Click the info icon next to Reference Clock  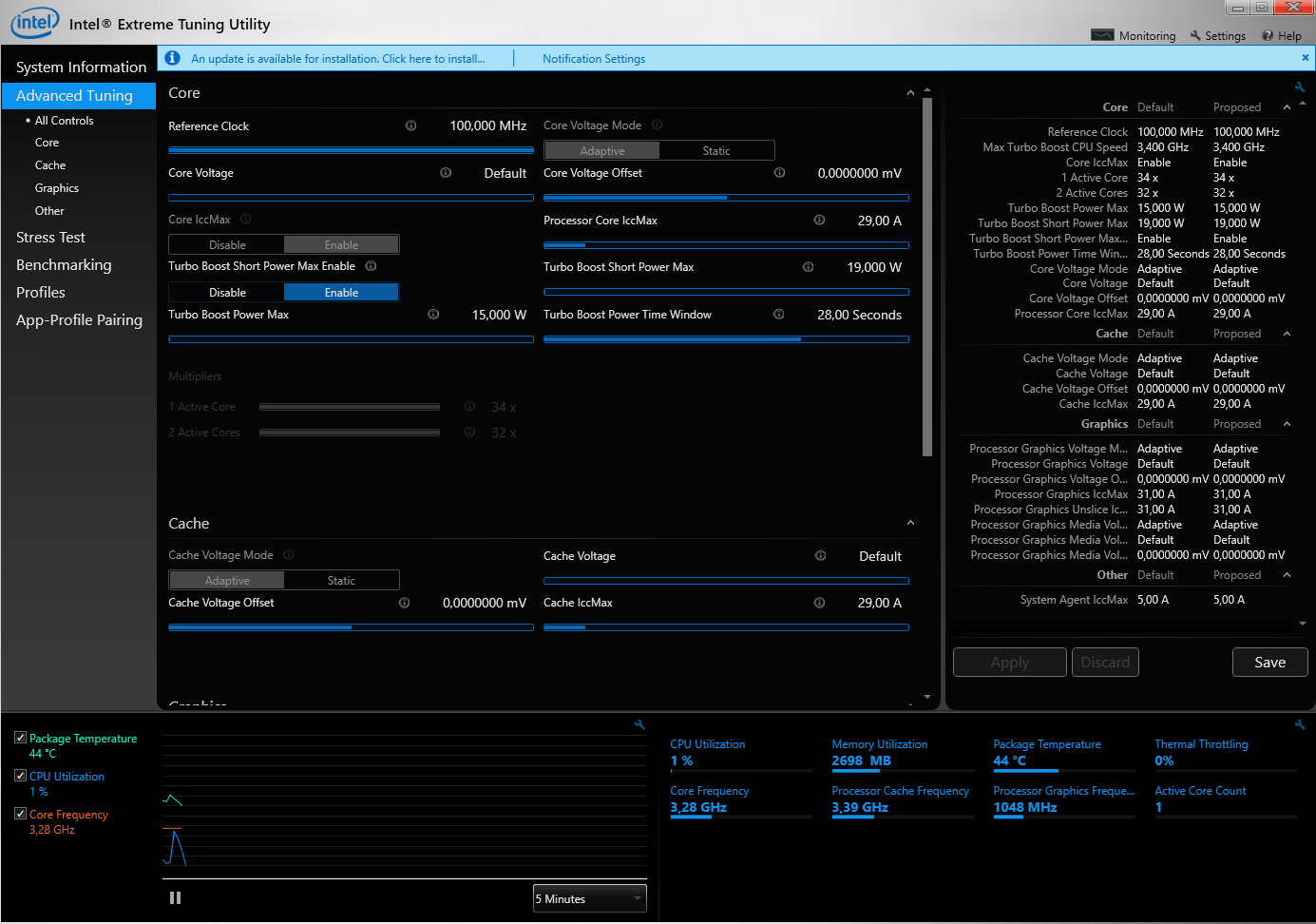pos(410,125)
